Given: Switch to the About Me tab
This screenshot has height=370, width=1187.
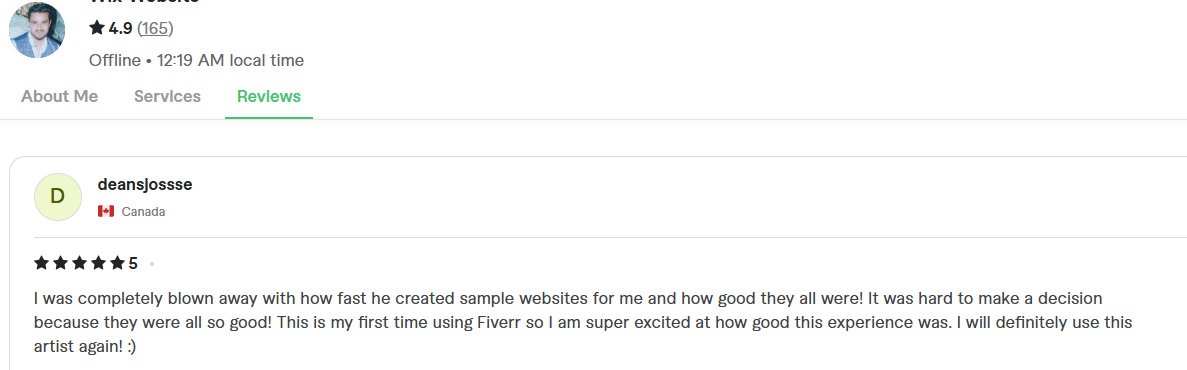Looking at the screenshot, I should [x=60, y=97].
